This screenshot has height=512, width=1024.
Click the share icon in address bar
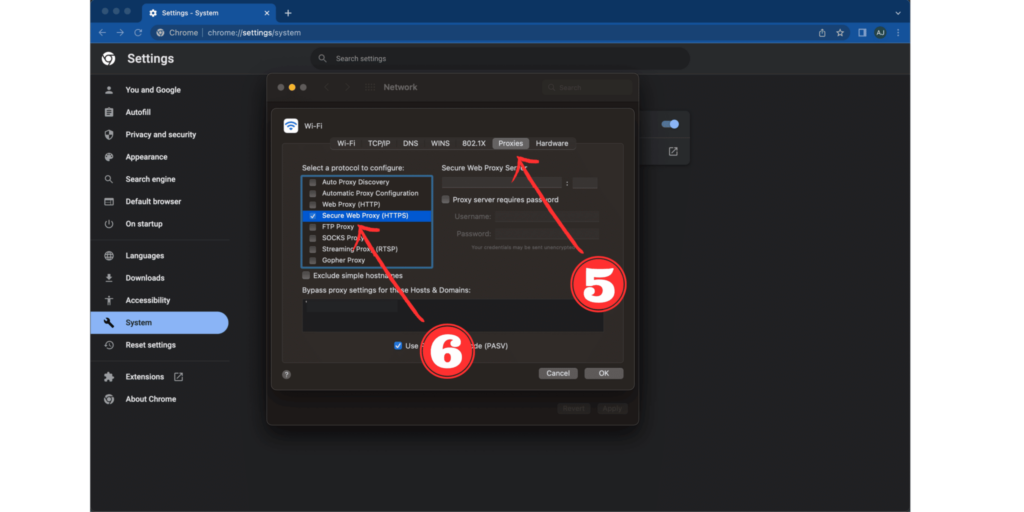(822, 33)
